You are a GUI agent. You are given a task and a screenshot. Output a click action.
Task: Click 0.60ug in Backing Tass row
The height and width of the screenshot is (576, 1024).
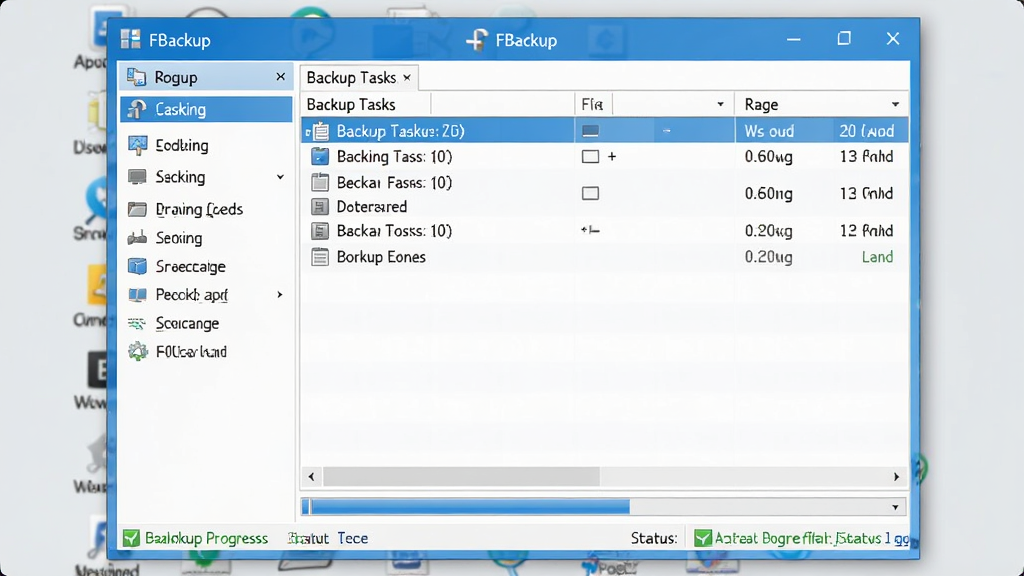[769, 157]
